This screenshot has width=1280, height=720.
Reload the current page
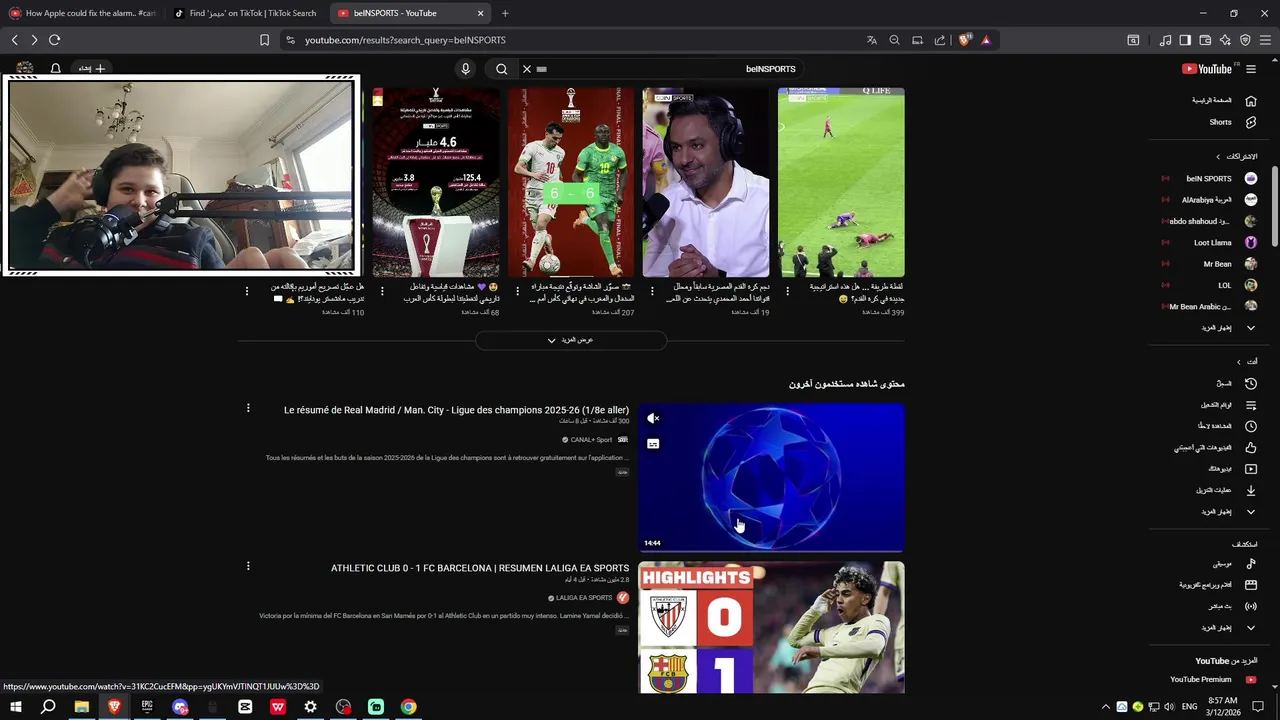click(x=54, y=40)
